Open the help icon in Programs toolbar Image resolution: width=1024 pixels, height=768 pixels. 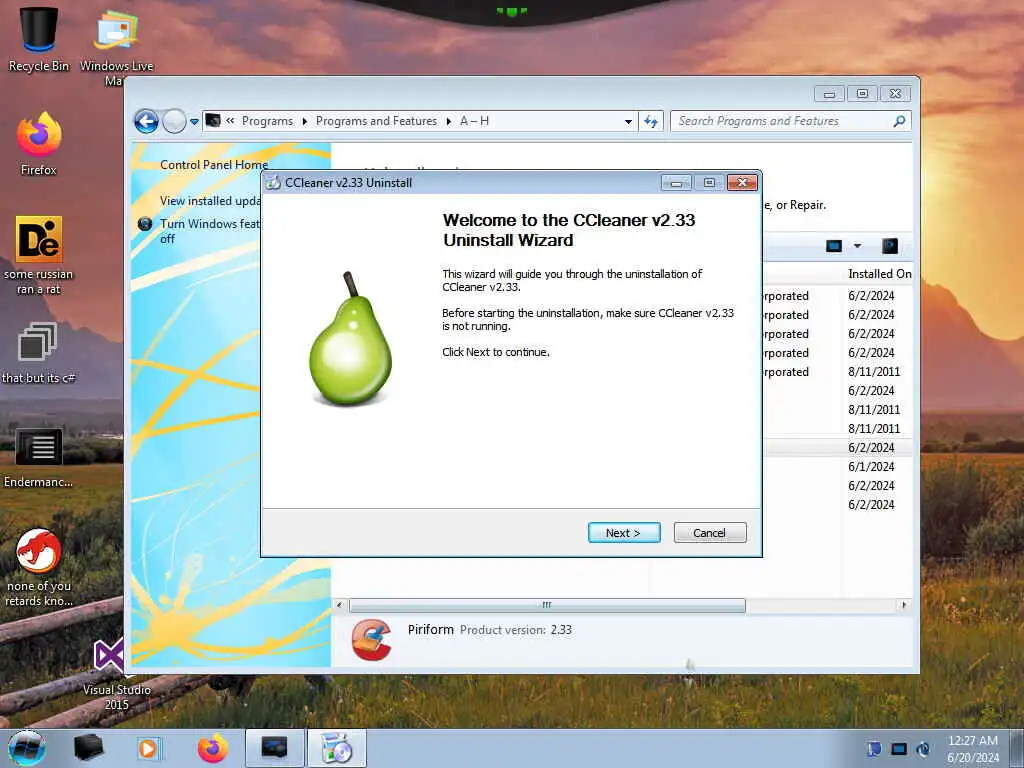889,246
